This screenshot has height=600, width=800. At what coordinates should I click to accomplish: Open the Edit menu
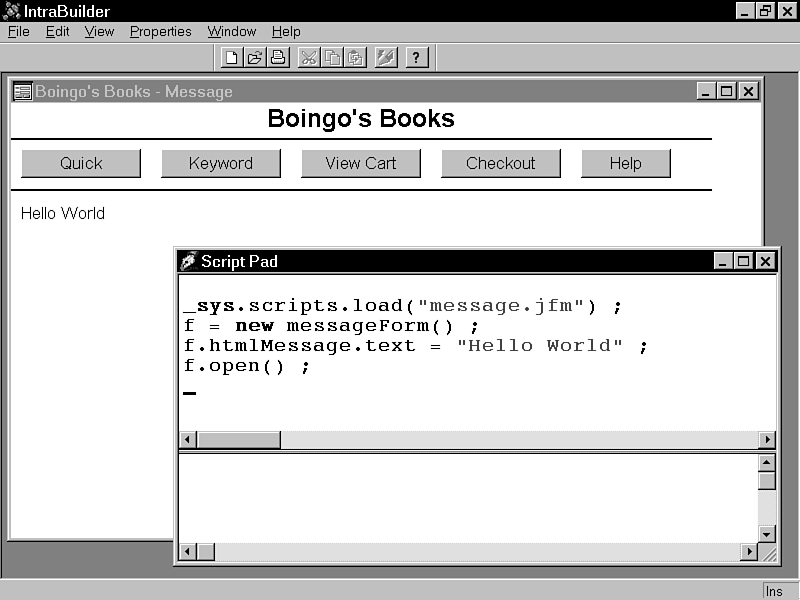[57, 32]
